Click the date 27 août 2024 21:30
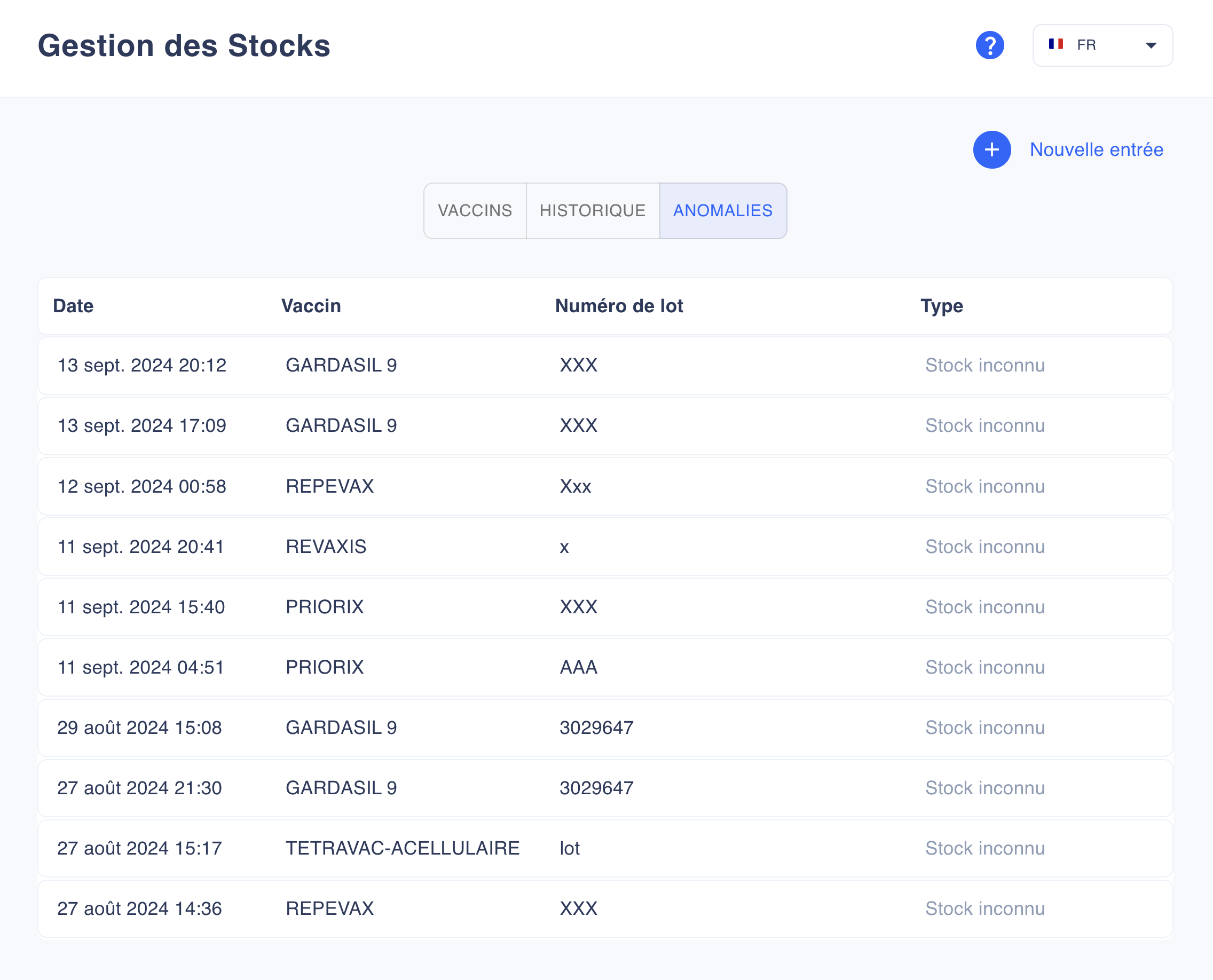 coord(139,788)
